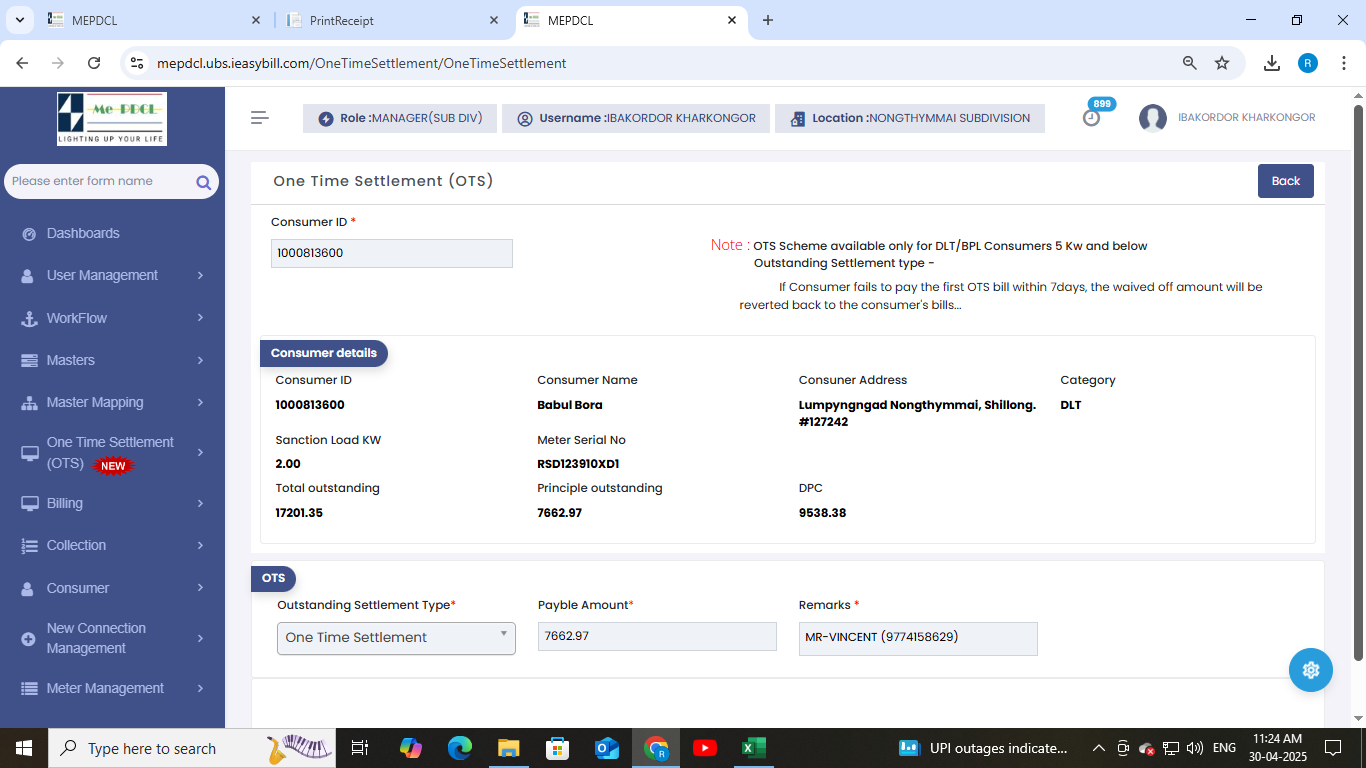View site information icon in address bar

tap(137, 63)
